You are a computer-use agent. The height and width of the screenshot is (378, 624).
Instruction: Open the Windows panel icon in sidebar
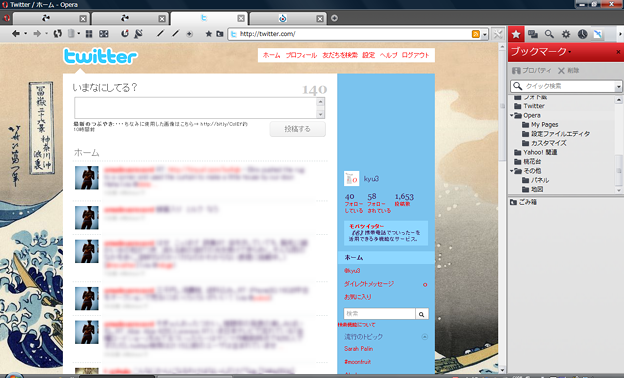tap(533, 34)
